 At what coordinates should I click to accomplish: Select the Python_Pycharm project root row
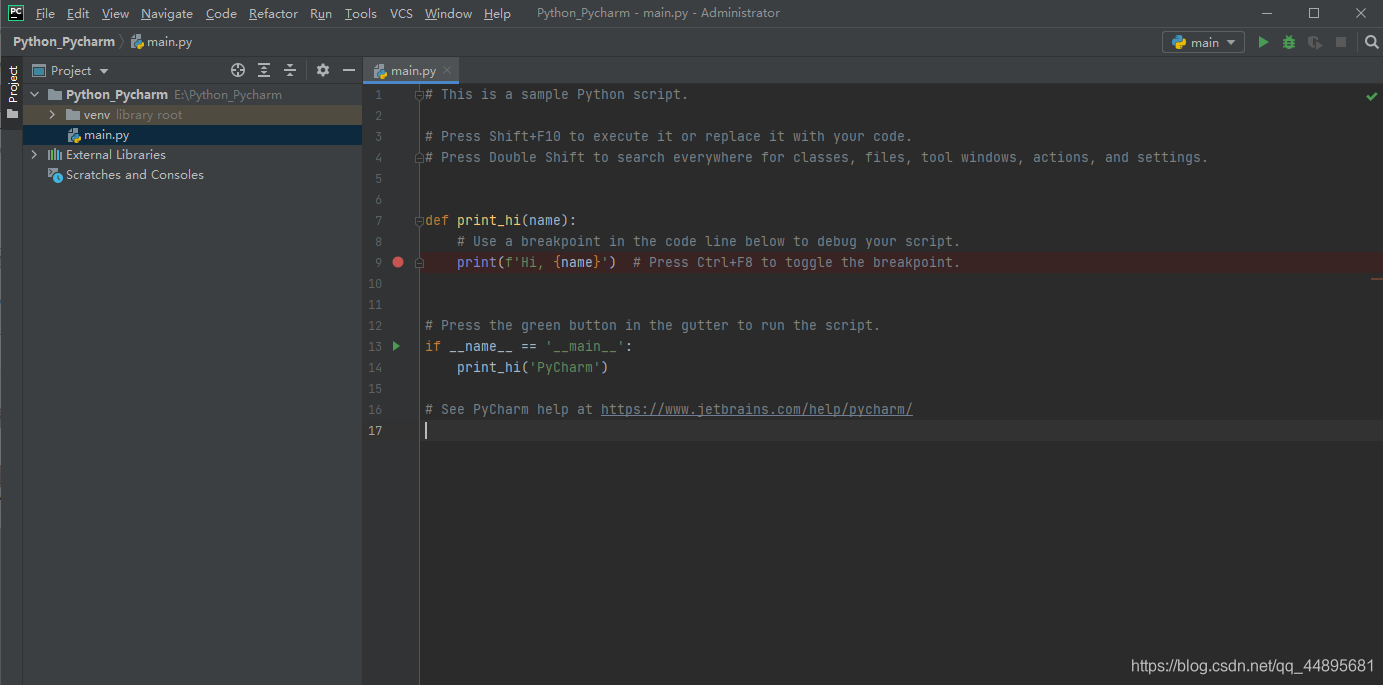[x=192, y=95]
